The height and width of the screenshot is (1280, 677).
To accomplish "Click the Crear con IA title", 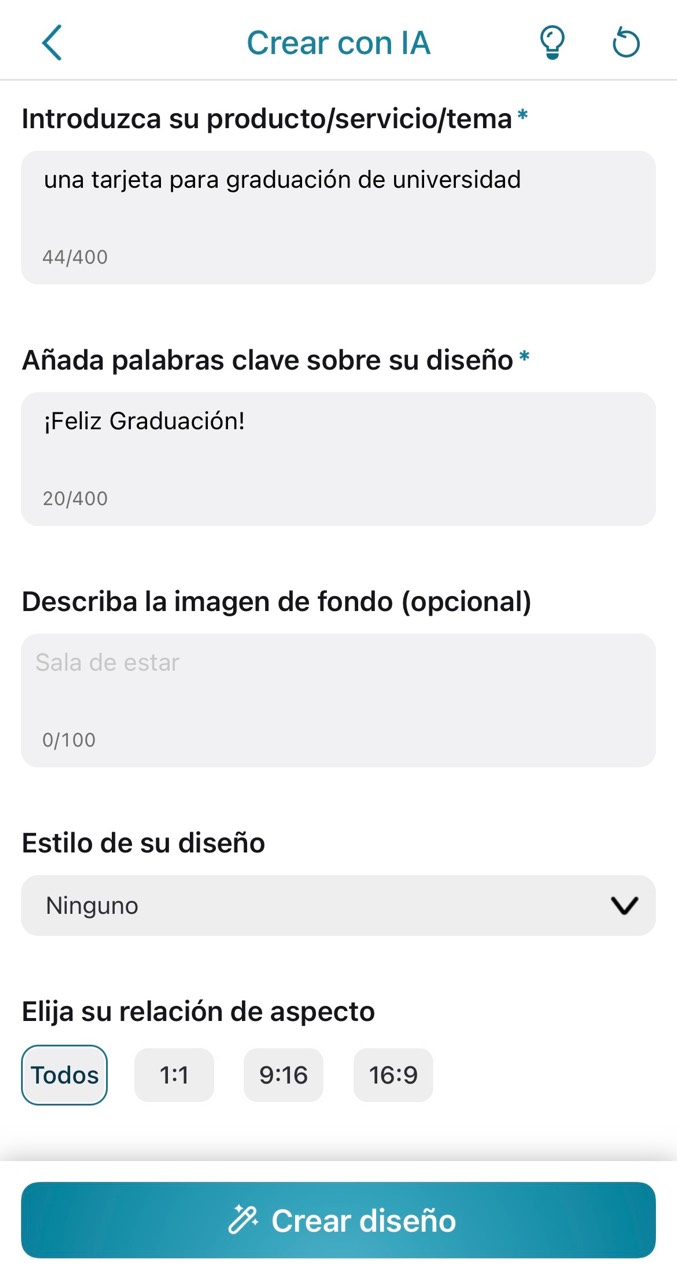I will pyautogui.click(x=339, y=42).
